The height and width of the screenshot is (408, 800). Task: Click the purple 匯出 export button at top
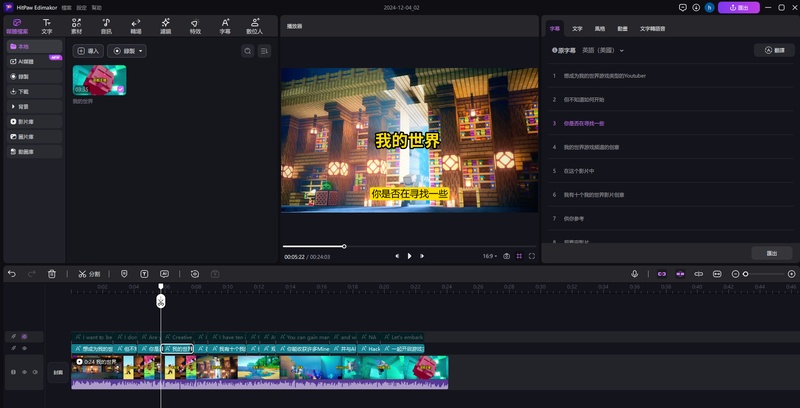point(738,7)
